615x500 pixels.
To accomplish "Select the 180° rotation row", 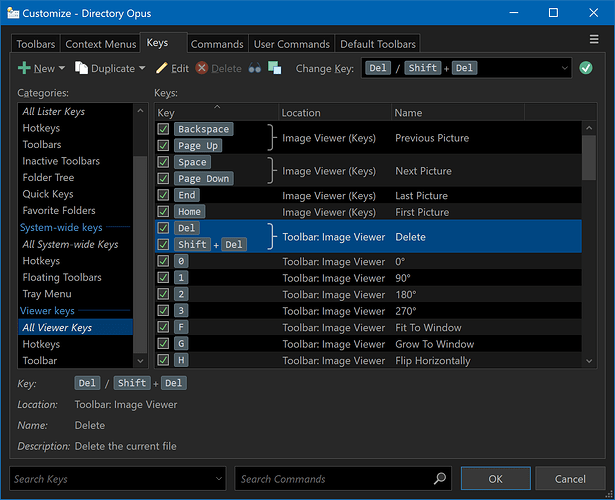I will (368, 294).
